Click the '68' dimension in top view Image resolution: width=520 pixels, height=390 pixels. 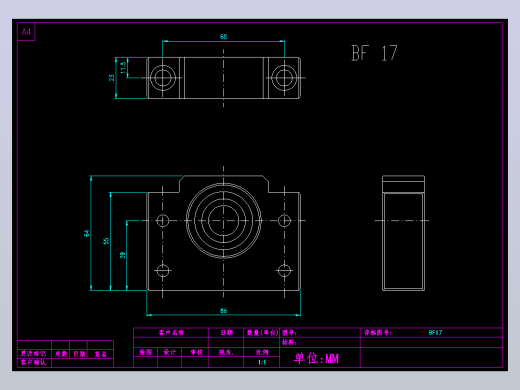coord(223,36)
